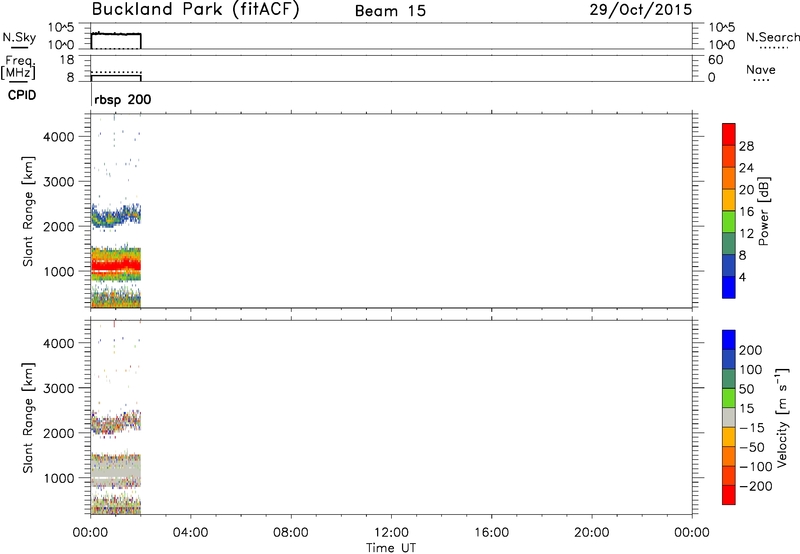Click the 'Time UT' axis title
This screenshot has height=554, width=800.
(391, 548)
